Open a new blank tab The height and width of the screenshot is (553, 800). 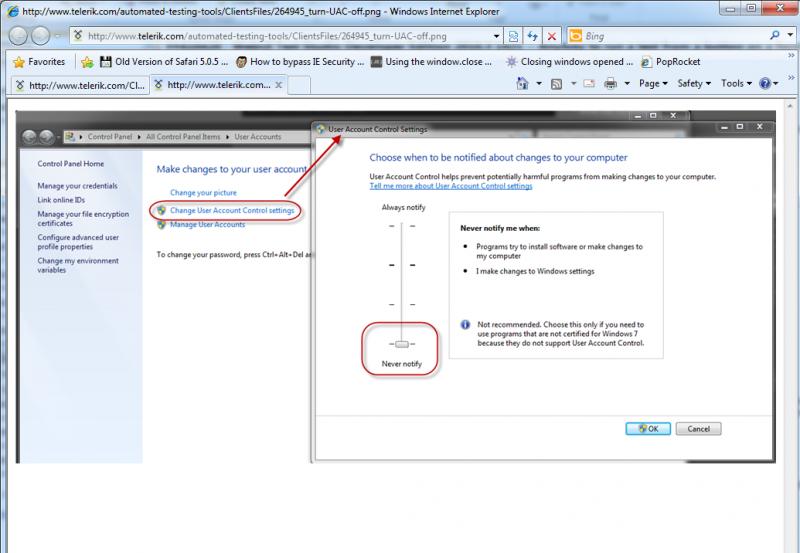point(299,85)
